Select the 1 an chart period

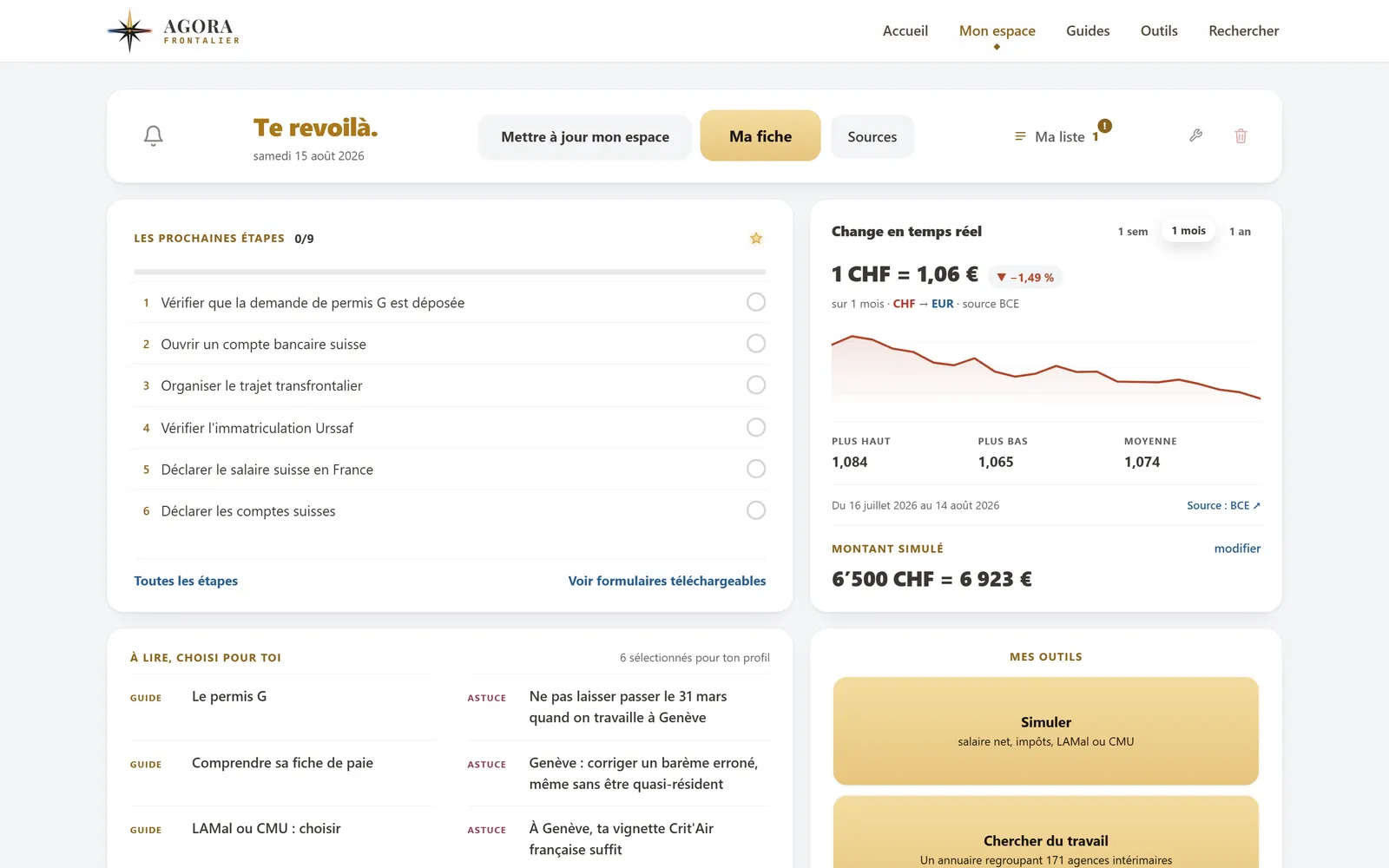click(1240, 232)
